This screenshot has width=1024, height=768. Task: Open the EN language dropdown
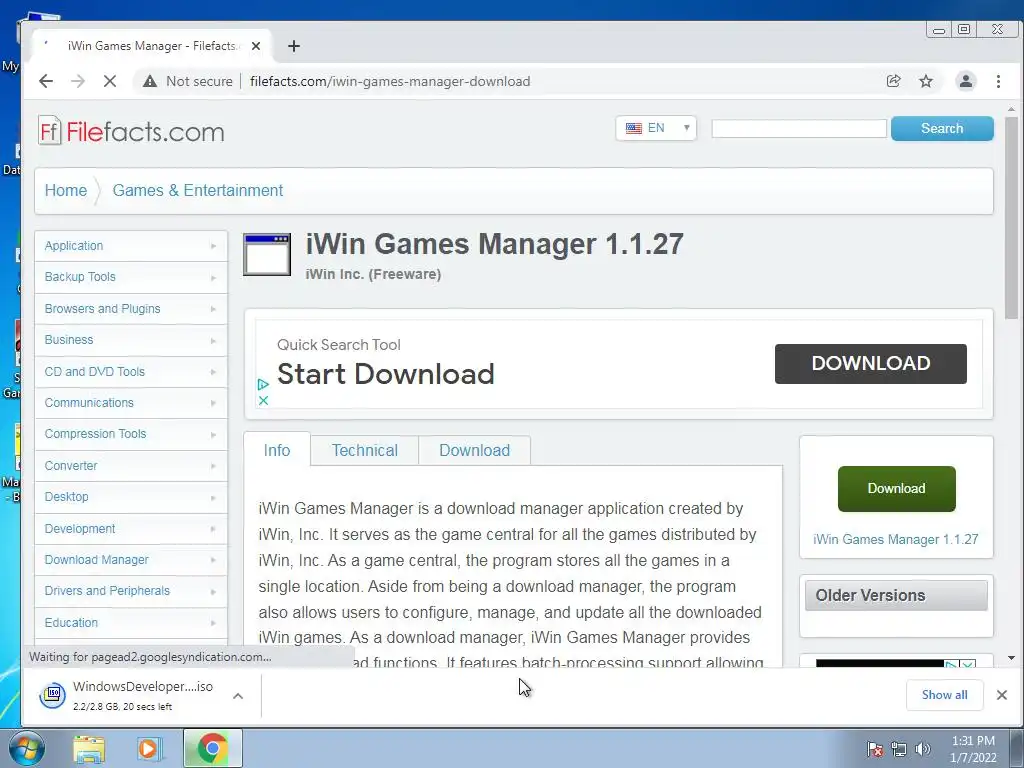[x=656, y=128]
